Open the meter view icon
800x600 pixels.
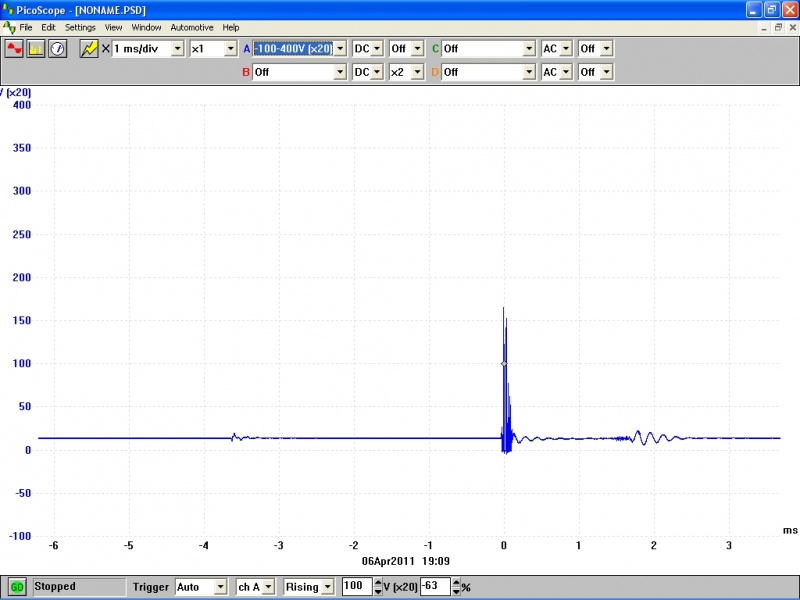pos(57,48)
